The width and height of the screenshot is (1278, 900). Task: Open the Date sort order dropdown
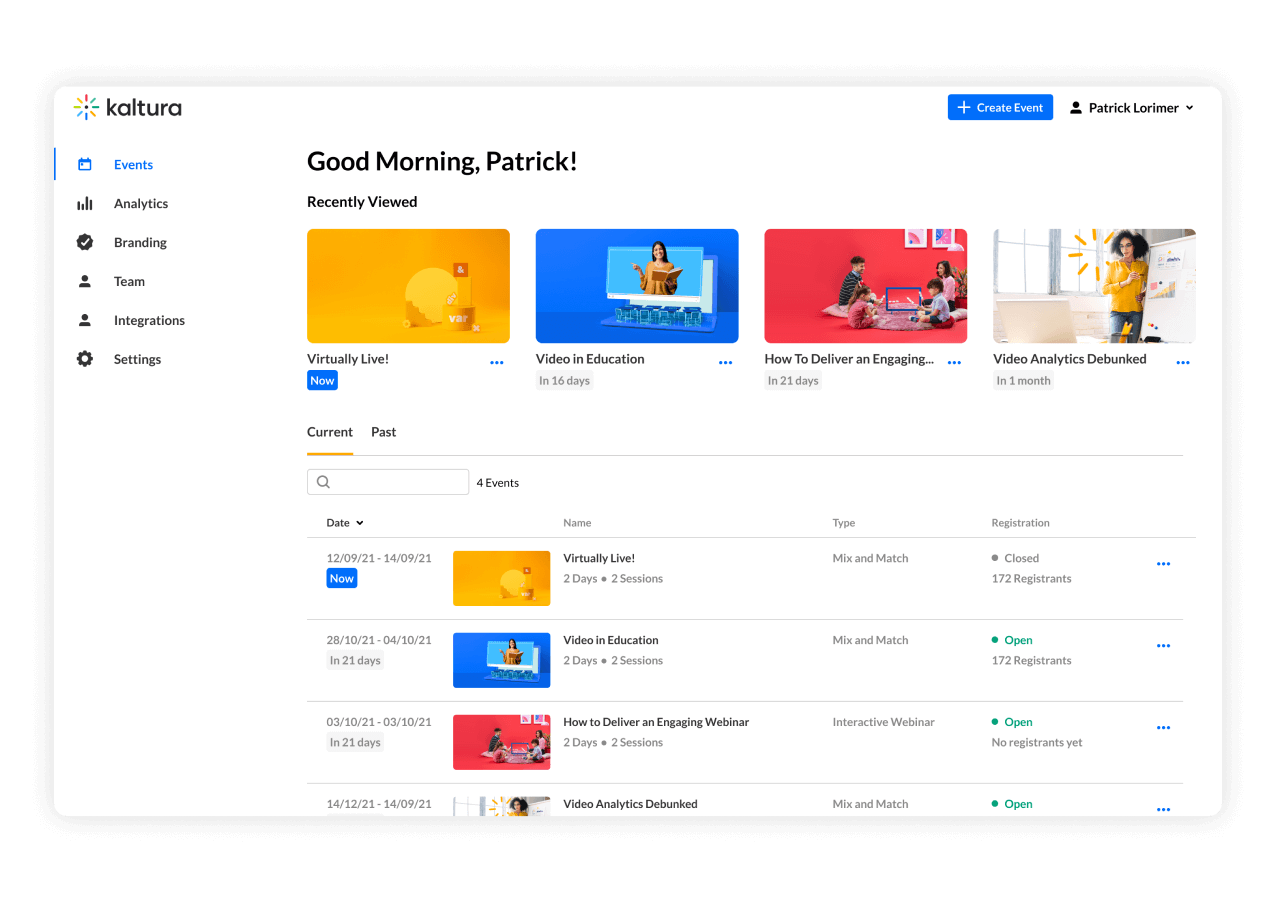coord(345,522)
